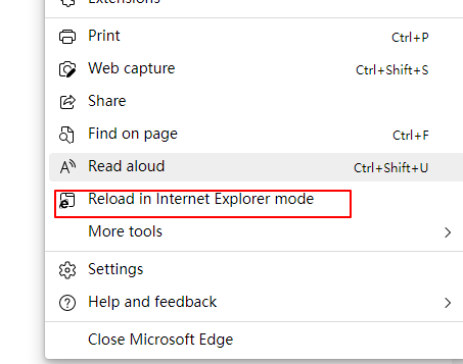Click the Web capture camera icon
This screenshot has height=364, width=463.
67,69
